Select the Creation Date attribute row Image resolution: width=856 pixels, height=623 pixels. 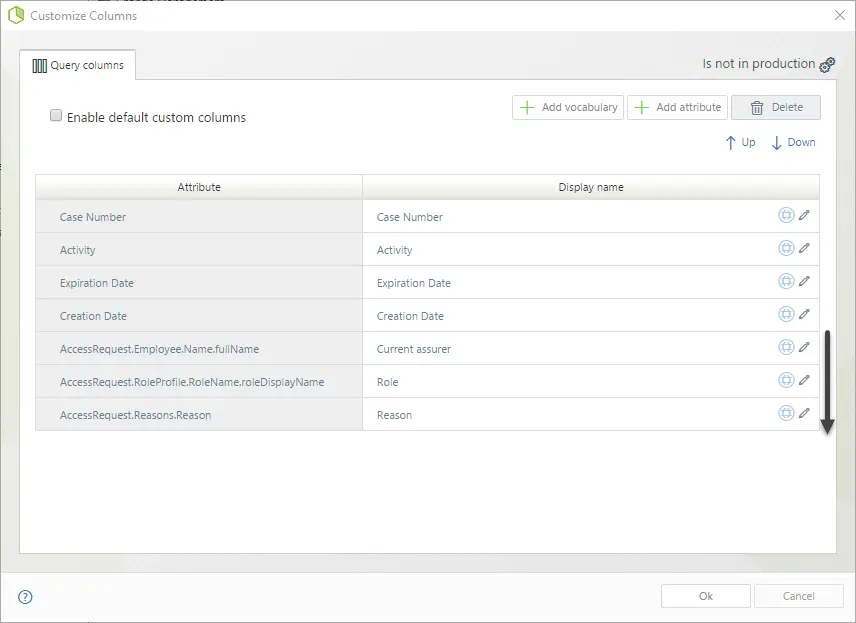(x=199, y=316)
